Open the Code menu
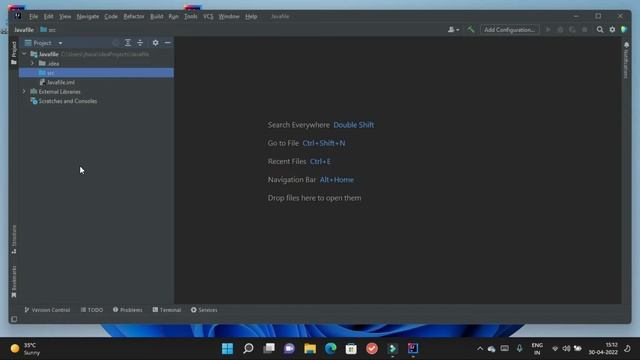The image size is (640, 360). click(x=111, y=17)
